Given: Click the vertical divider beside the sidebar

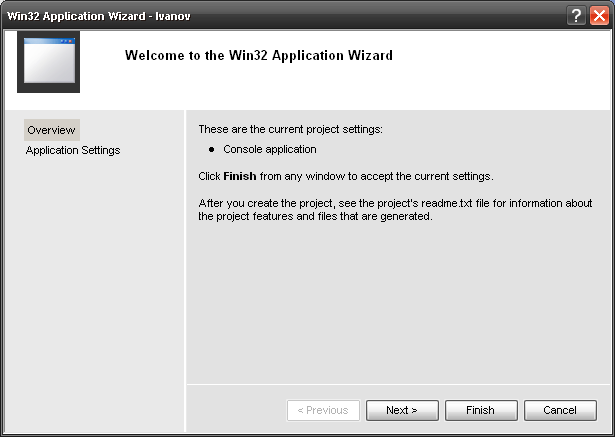Looking at the screenshot, I should click(x=185, y=271).
